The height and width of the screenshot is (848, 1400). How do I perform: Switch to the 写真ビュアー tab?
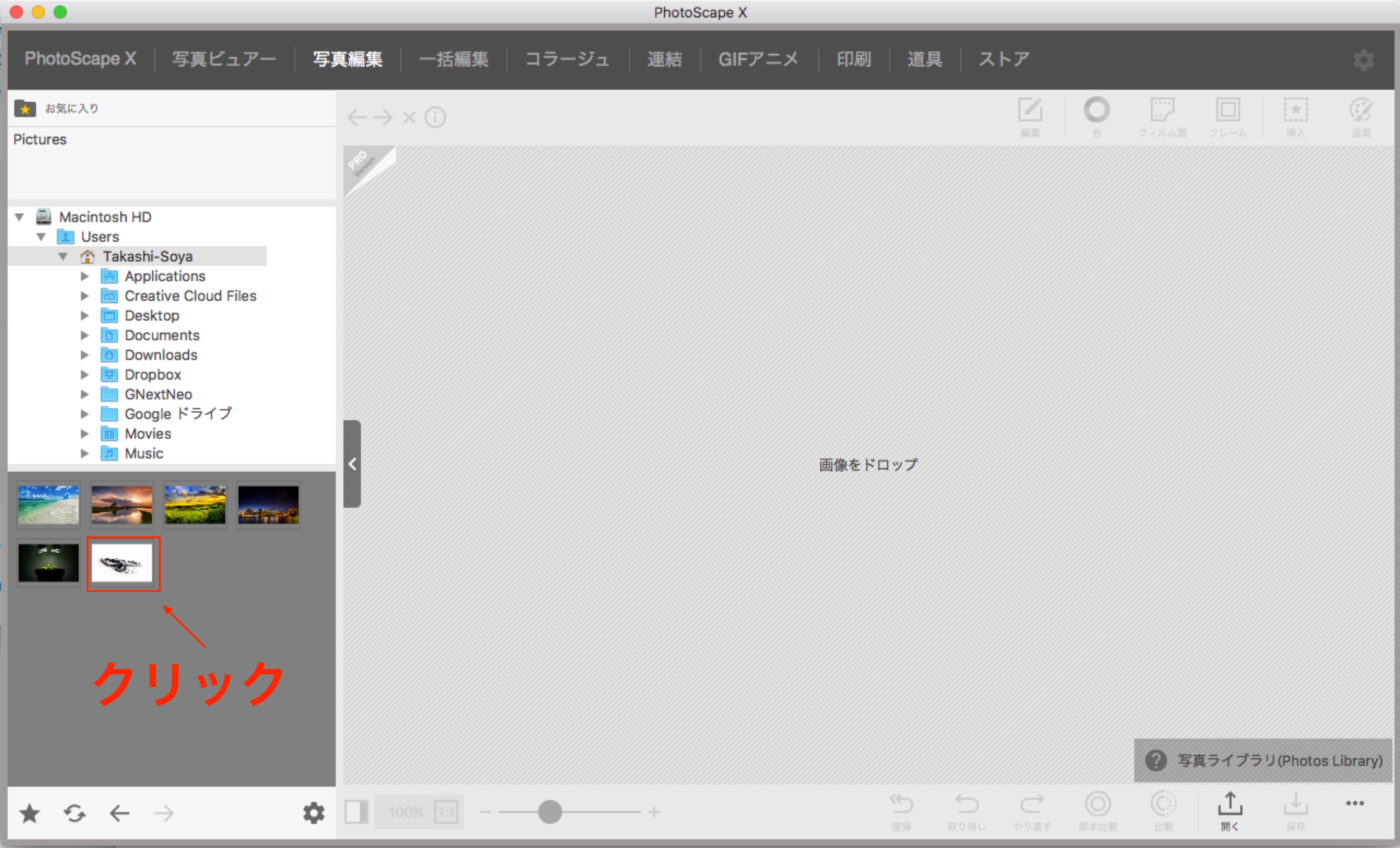click(224, 59)
